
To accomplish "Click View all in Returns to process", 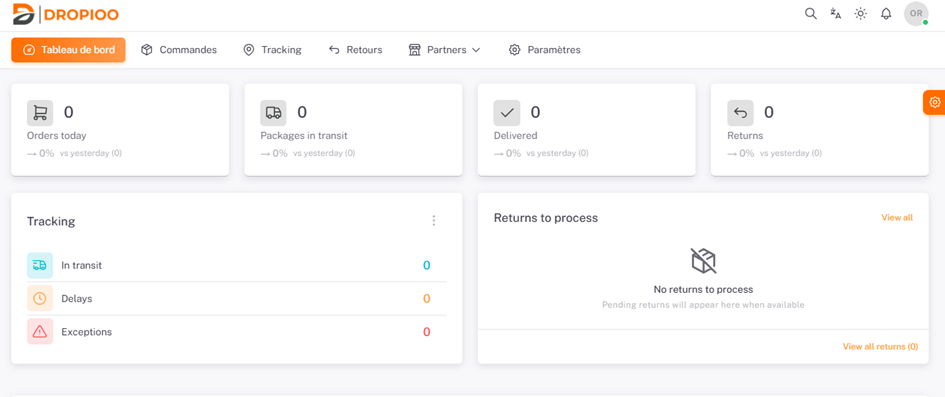I will pos(897,217).
